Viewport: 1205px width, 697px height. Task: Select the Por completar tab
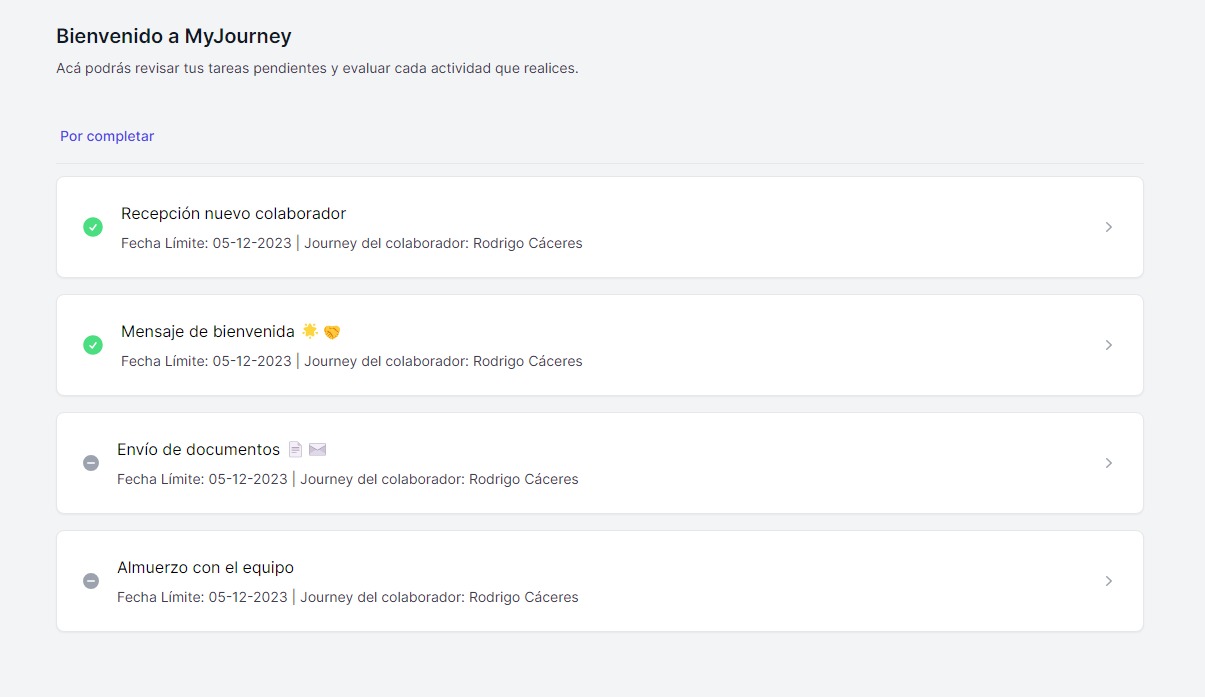[x=107, y=136]
